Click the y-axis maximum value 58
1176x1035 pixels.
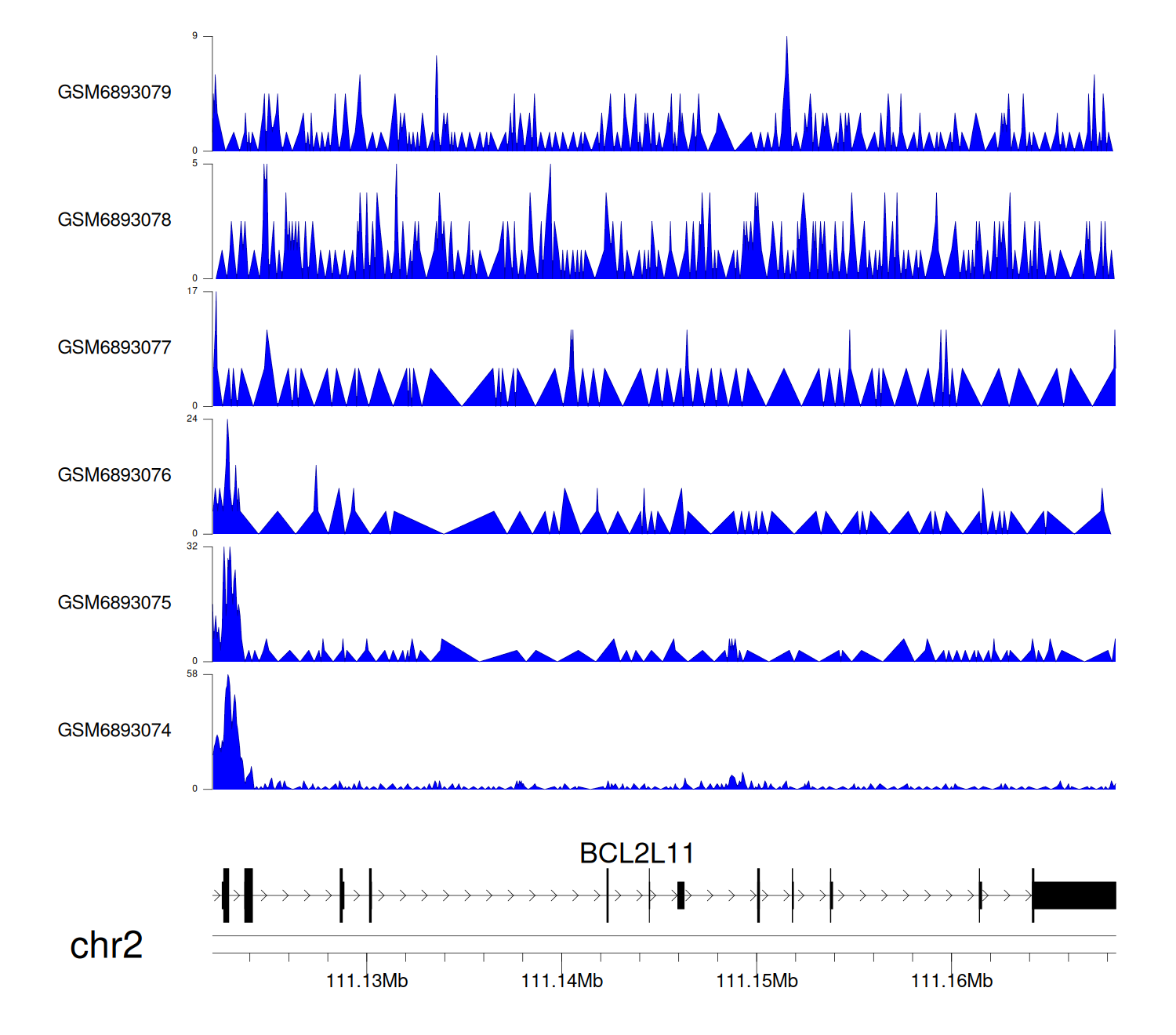click(x=192, y=674)
